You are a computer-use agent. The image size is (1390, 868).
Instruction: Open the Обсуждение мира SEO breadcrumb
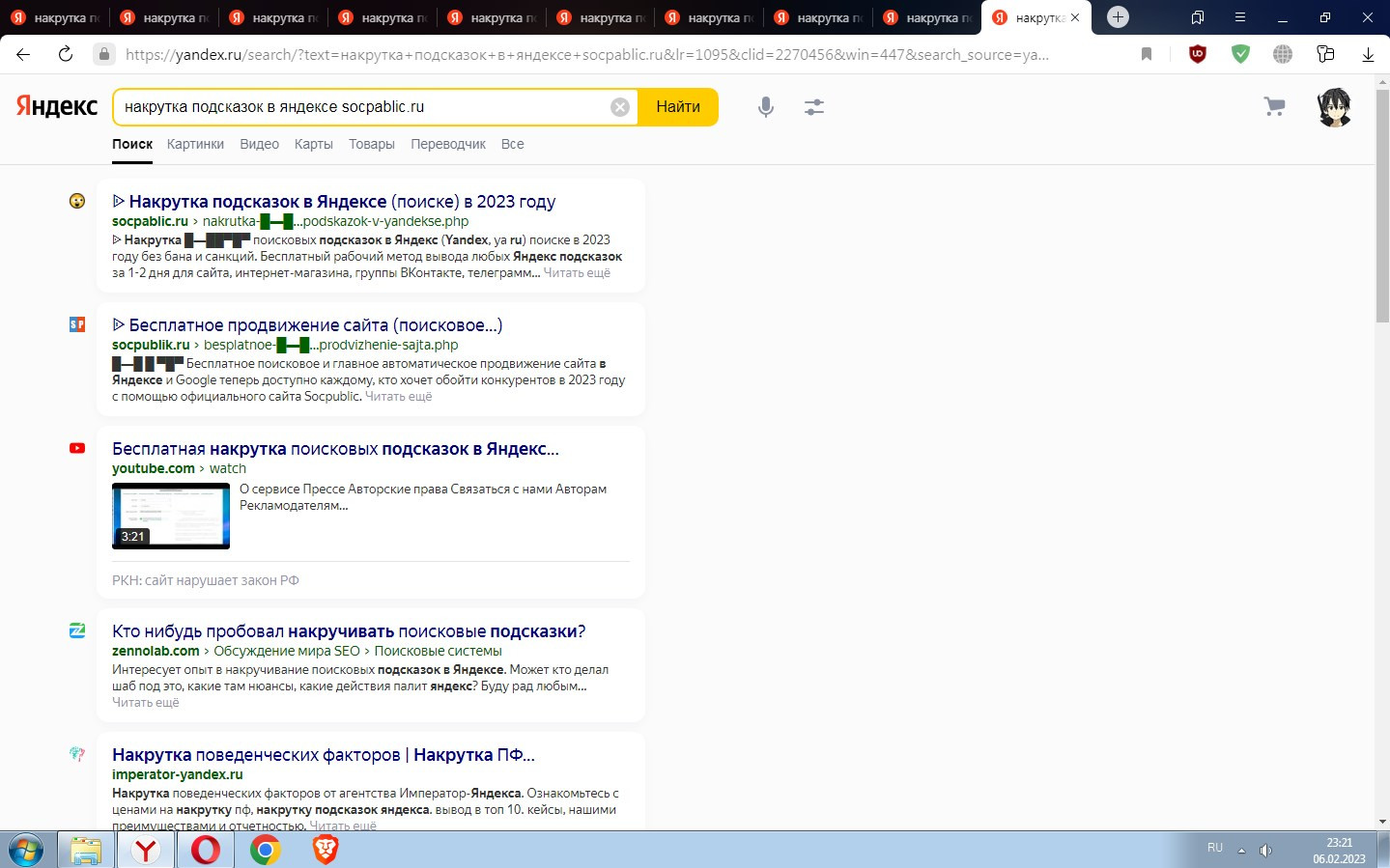point(287,651)
